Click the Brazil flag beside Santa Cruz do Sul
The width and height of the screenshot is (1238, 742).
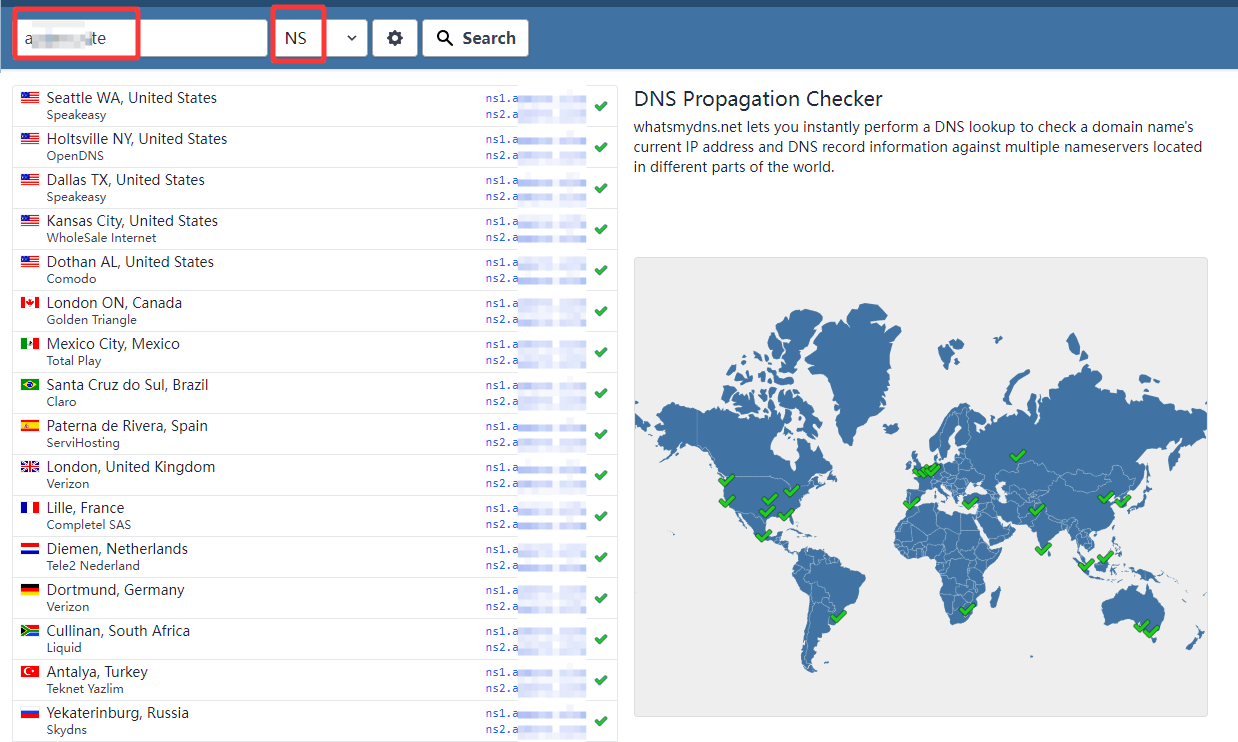point(30,385)
